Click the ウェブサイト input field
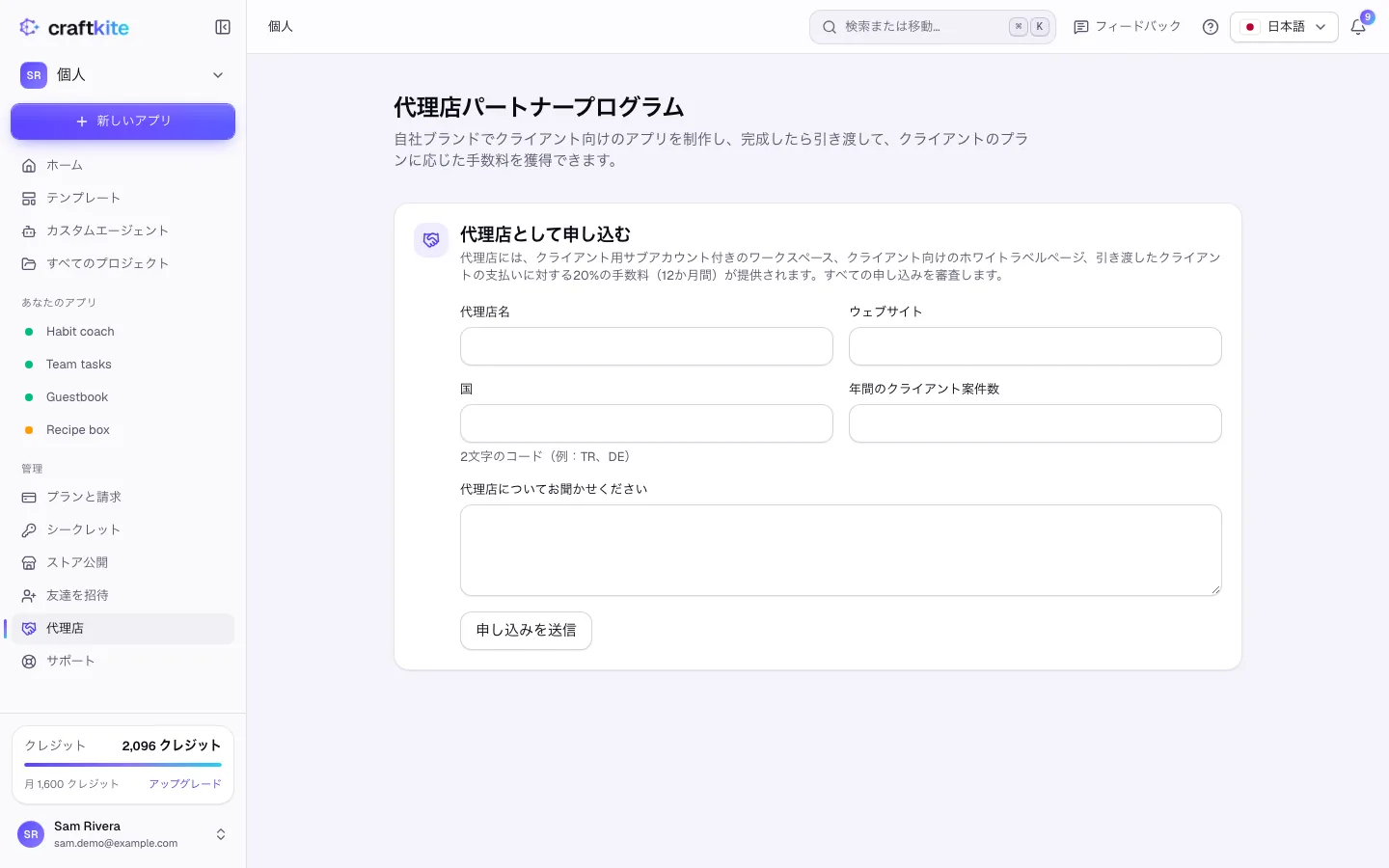This screenshot has height=868, width=1389. (1035, 346)
